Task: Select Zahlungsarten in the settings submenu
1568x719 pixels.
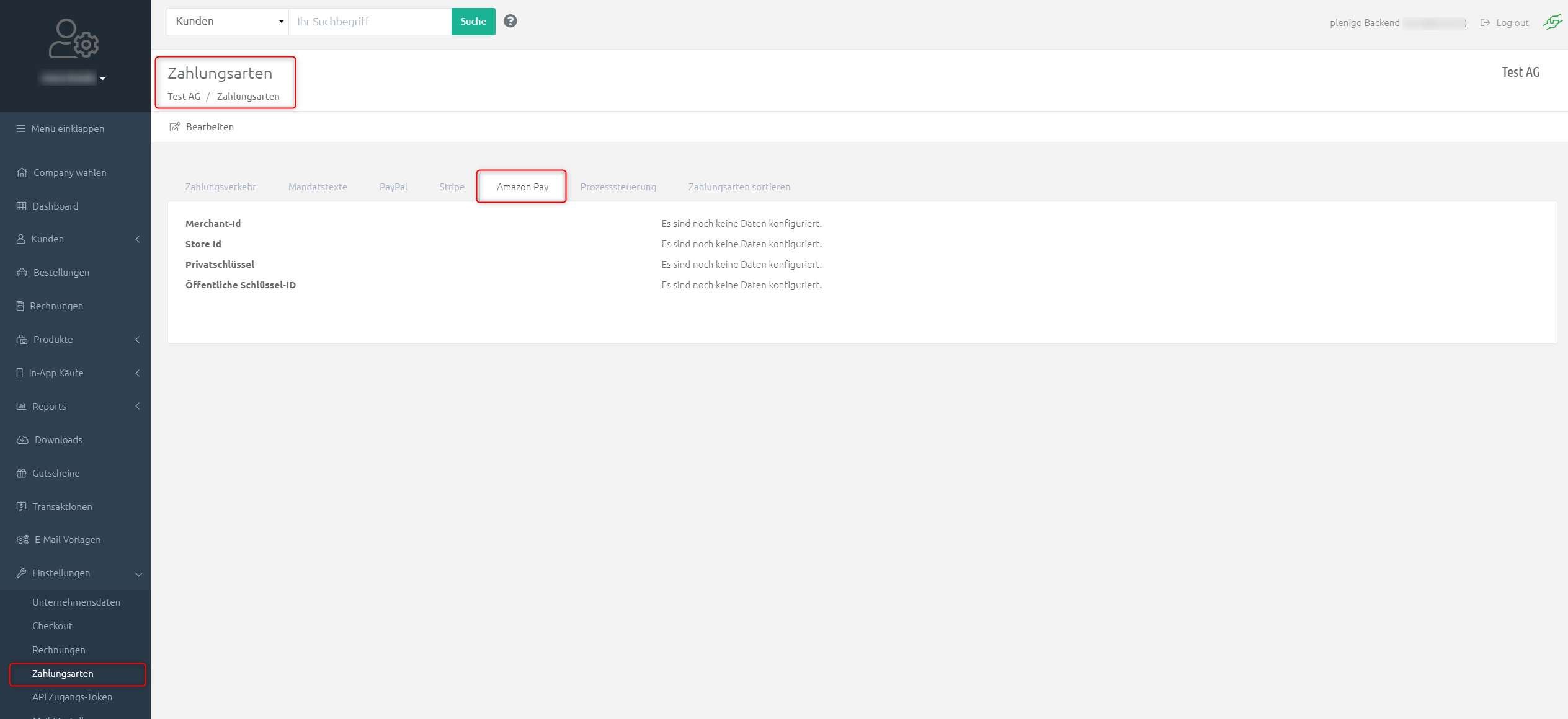Action: (x=63, y=674)
